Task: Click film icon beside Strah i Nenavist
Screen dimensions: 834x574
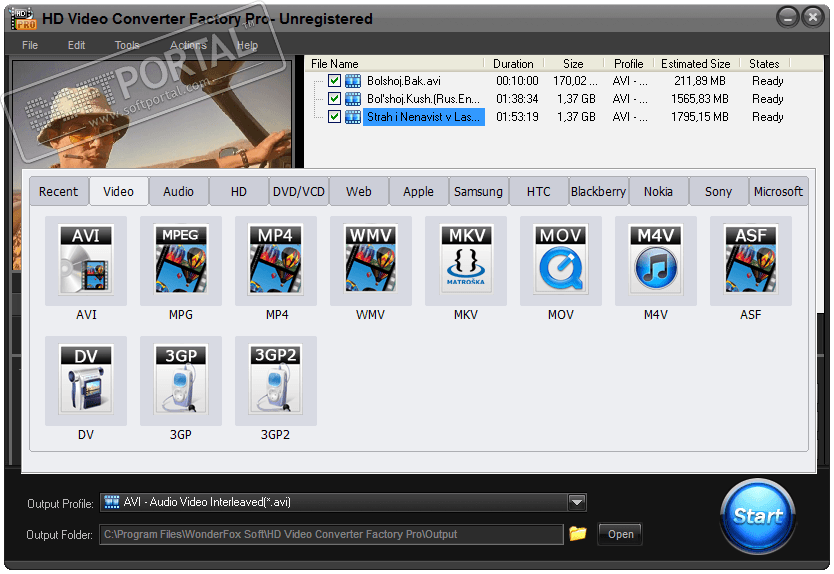Action: [353, 117]
